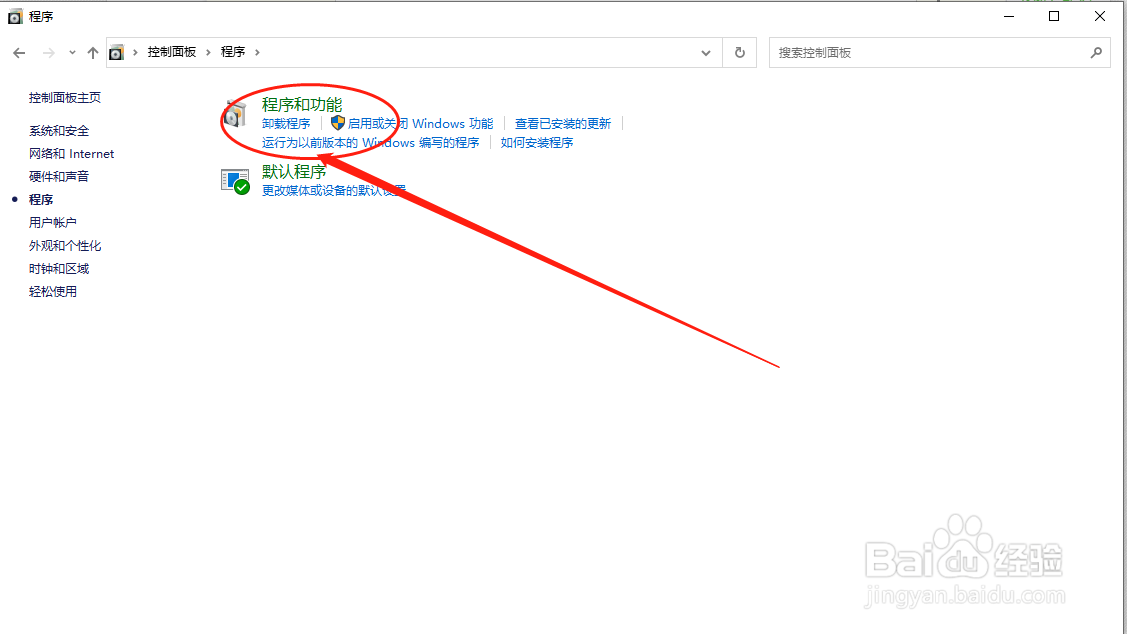Click the up arrow to go to parent

92,52
